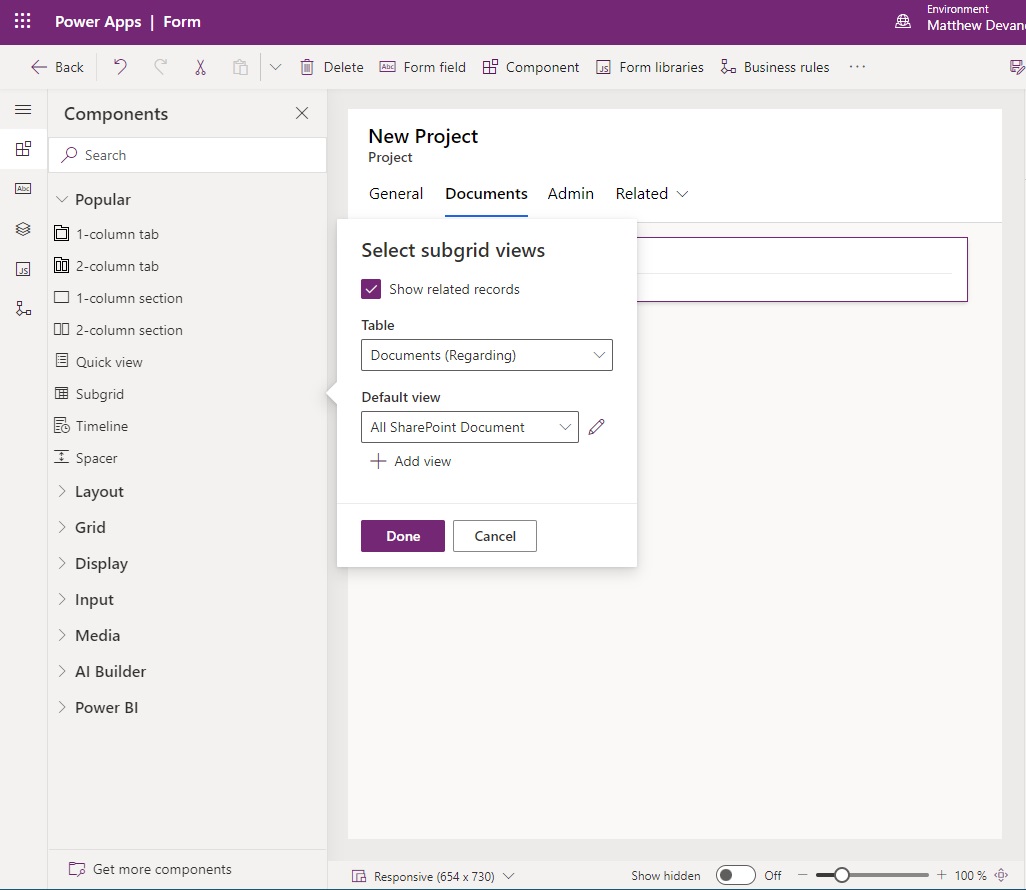
Task: Expand the Layout components section
Action: click(99, 491)
